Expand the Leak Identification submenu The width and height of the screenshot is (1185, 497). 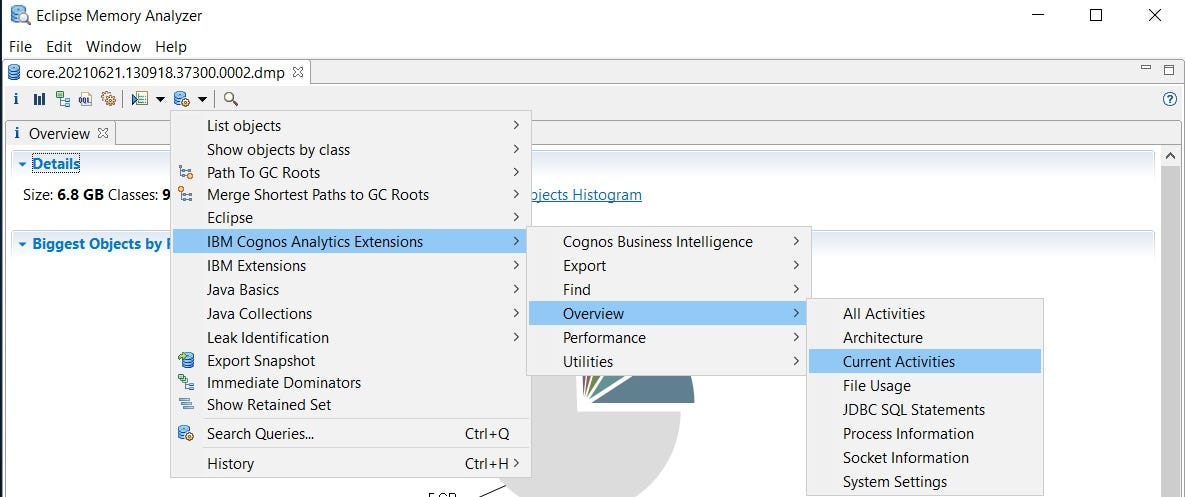pos(351,338)
